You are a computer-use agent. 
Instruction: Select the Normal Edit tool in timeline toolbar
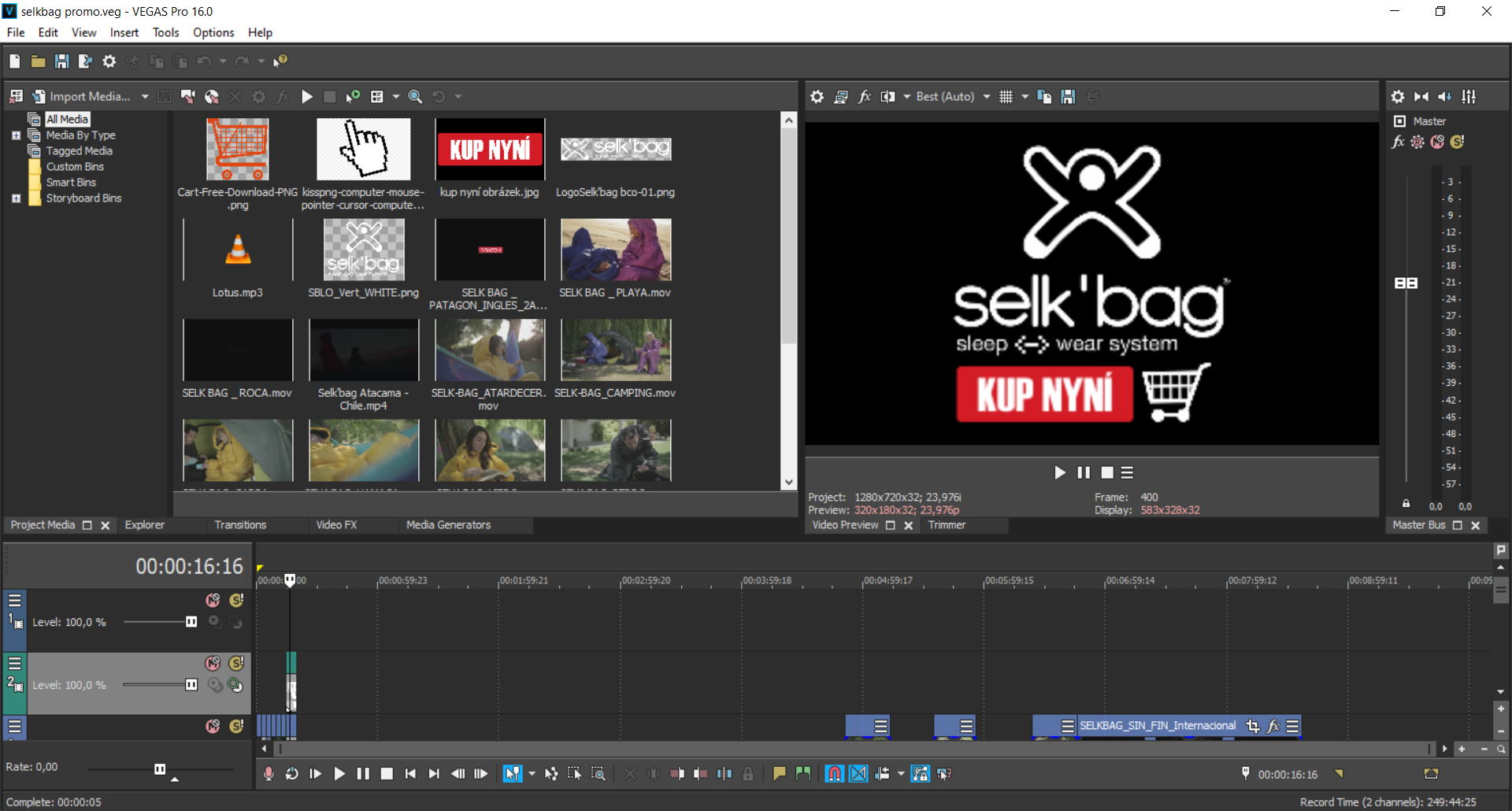(512, 774)
